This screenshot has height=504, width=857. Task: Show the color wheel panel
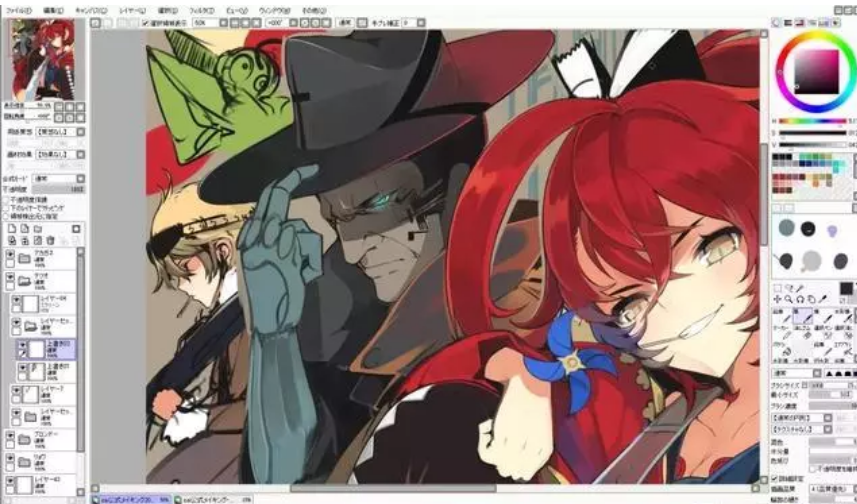click(x=776, y=23)
